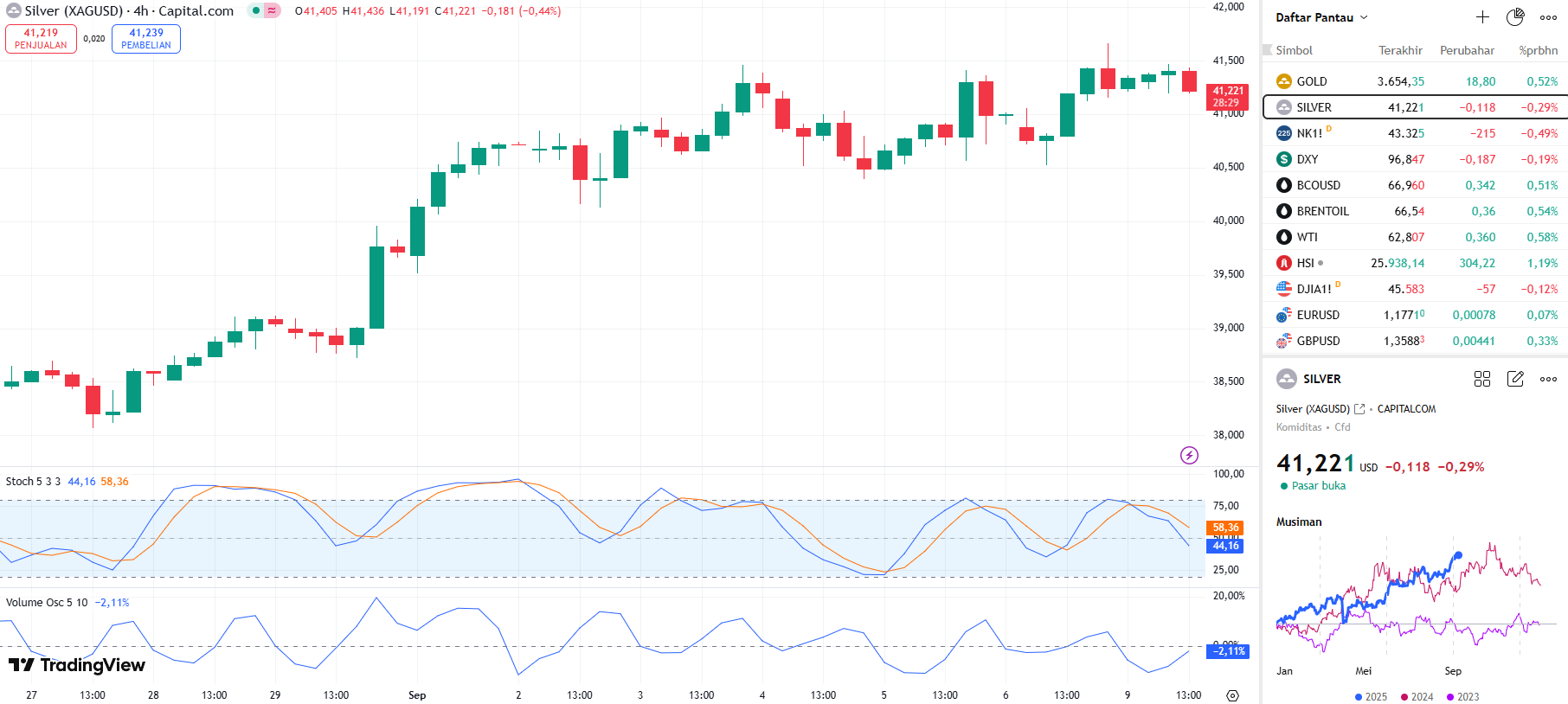The width and height of the screenshot is (1568, 704).
Task: Click the flag marker left of Simbol header
Action: coord(1268,50)
